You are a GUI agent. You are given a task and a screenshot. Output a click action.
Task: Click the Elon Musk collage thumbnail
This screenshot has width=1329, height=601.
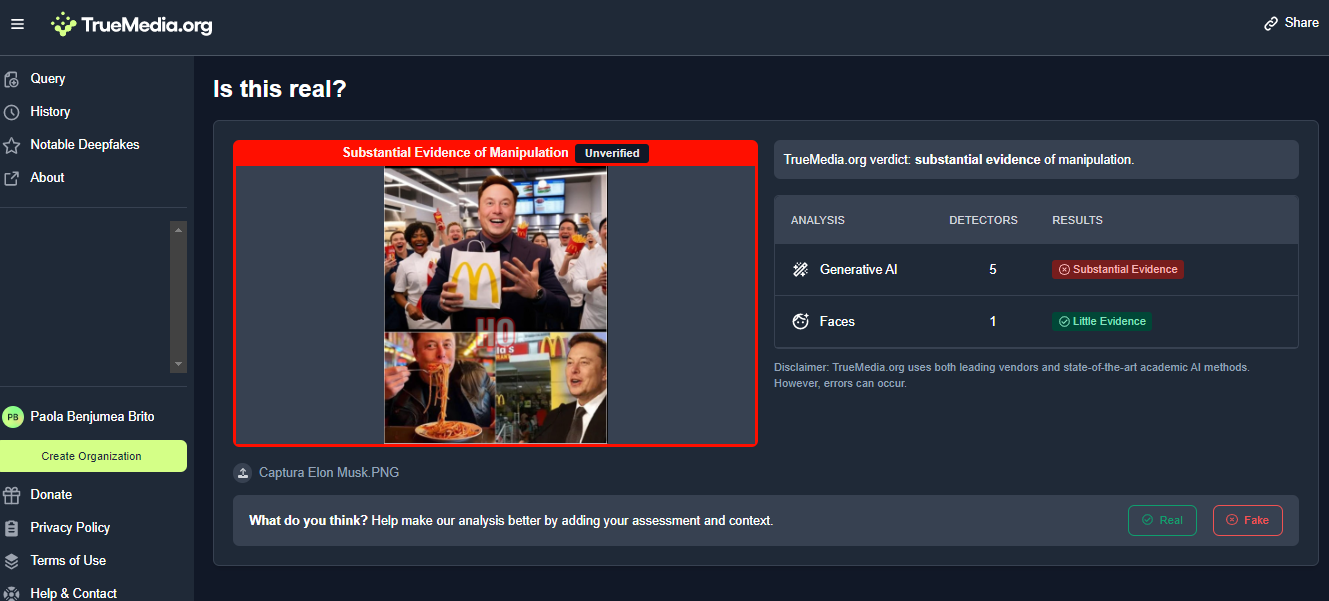496,305
